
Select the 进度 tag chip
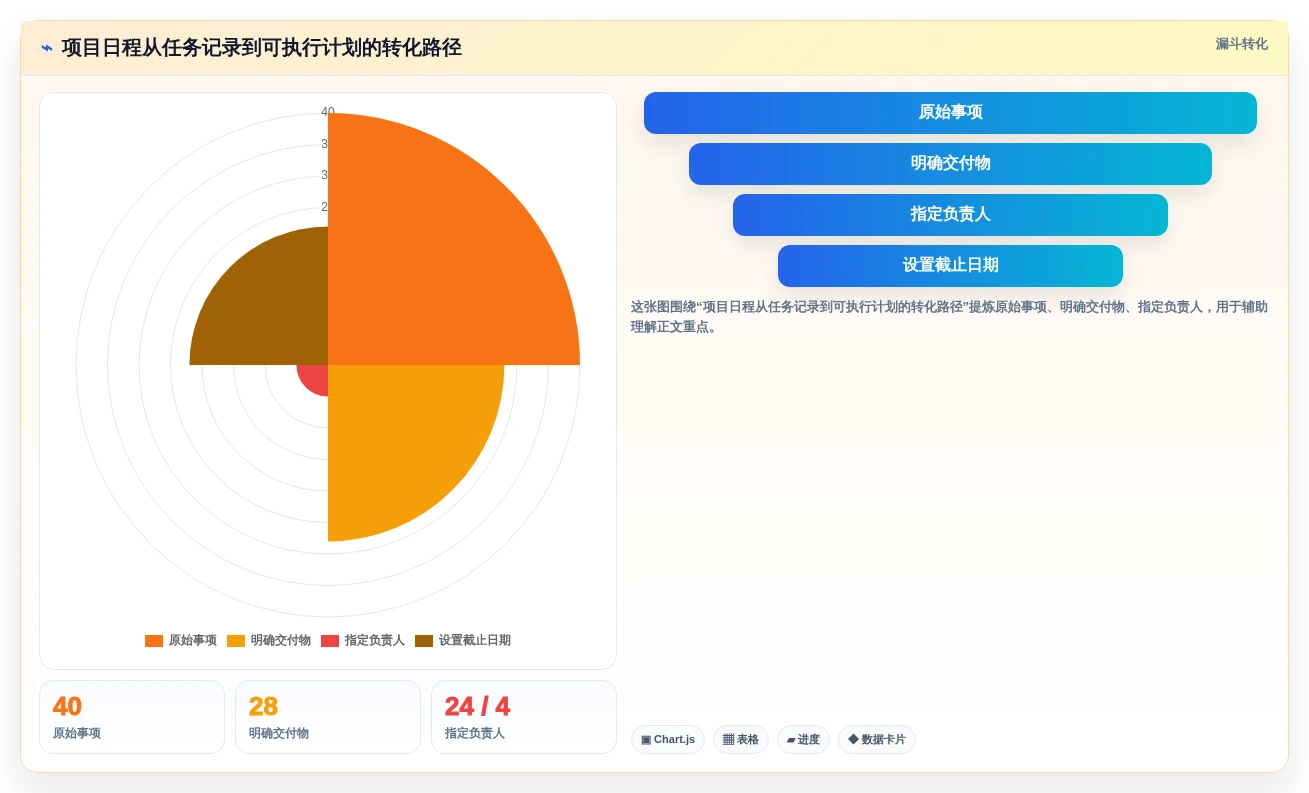pyautogui.click(x=803, y=740)
